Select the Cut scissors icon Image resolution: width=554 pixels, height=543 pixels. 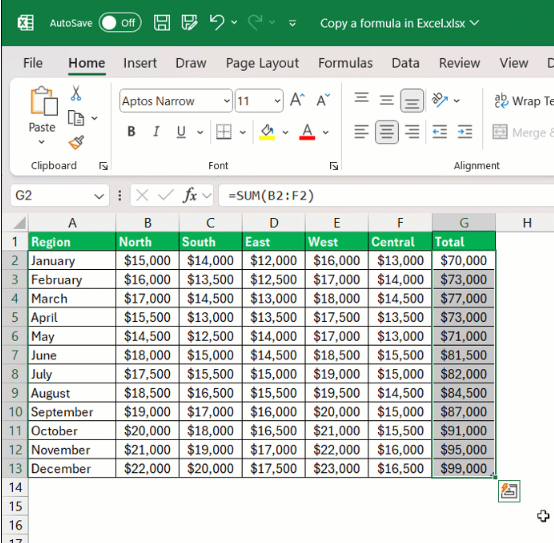(76, 93)
